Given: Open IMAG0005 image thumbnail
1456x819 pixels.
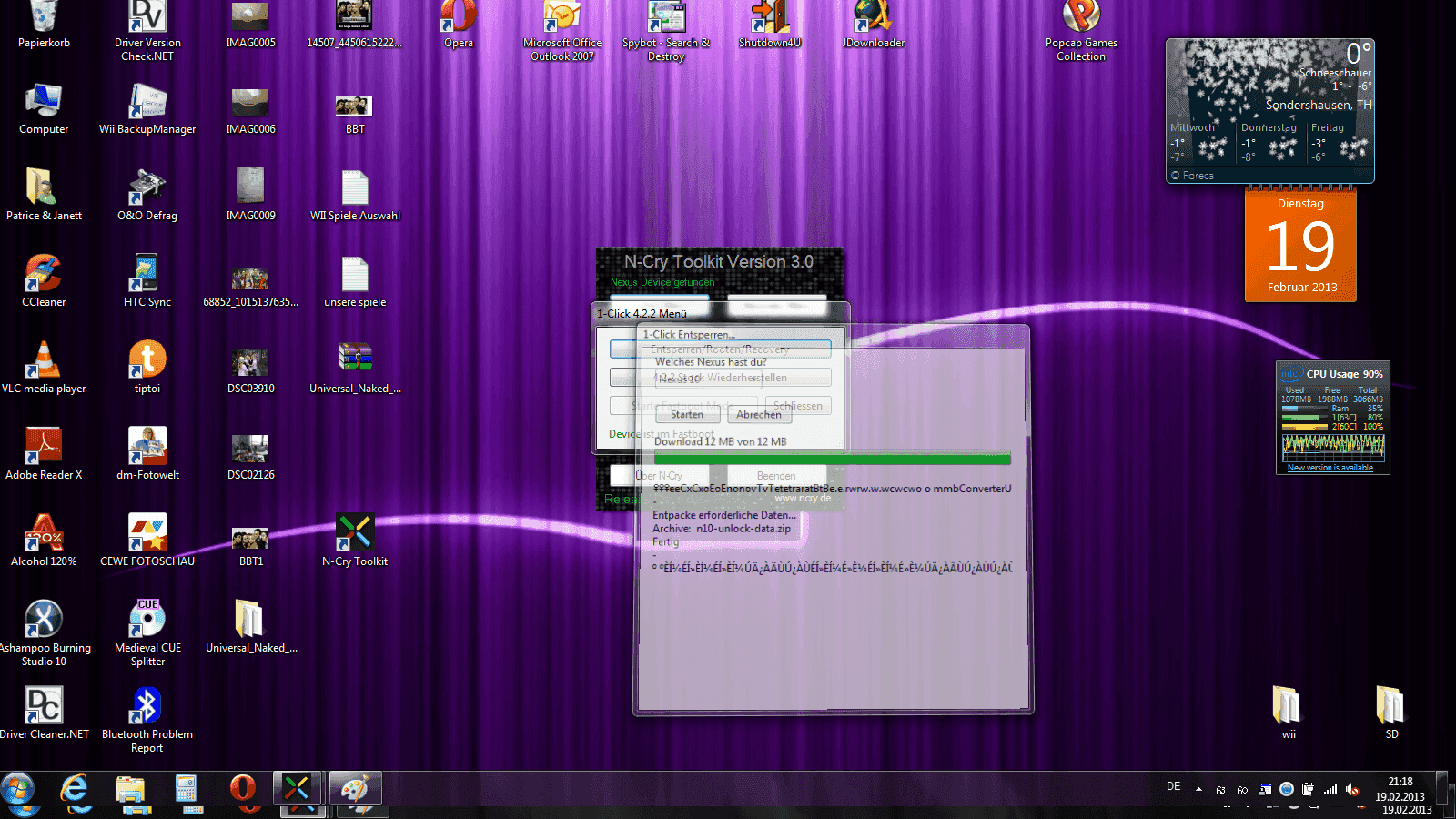Looking at the screenshot, I should pyautogui.click(x=250, y=16).
